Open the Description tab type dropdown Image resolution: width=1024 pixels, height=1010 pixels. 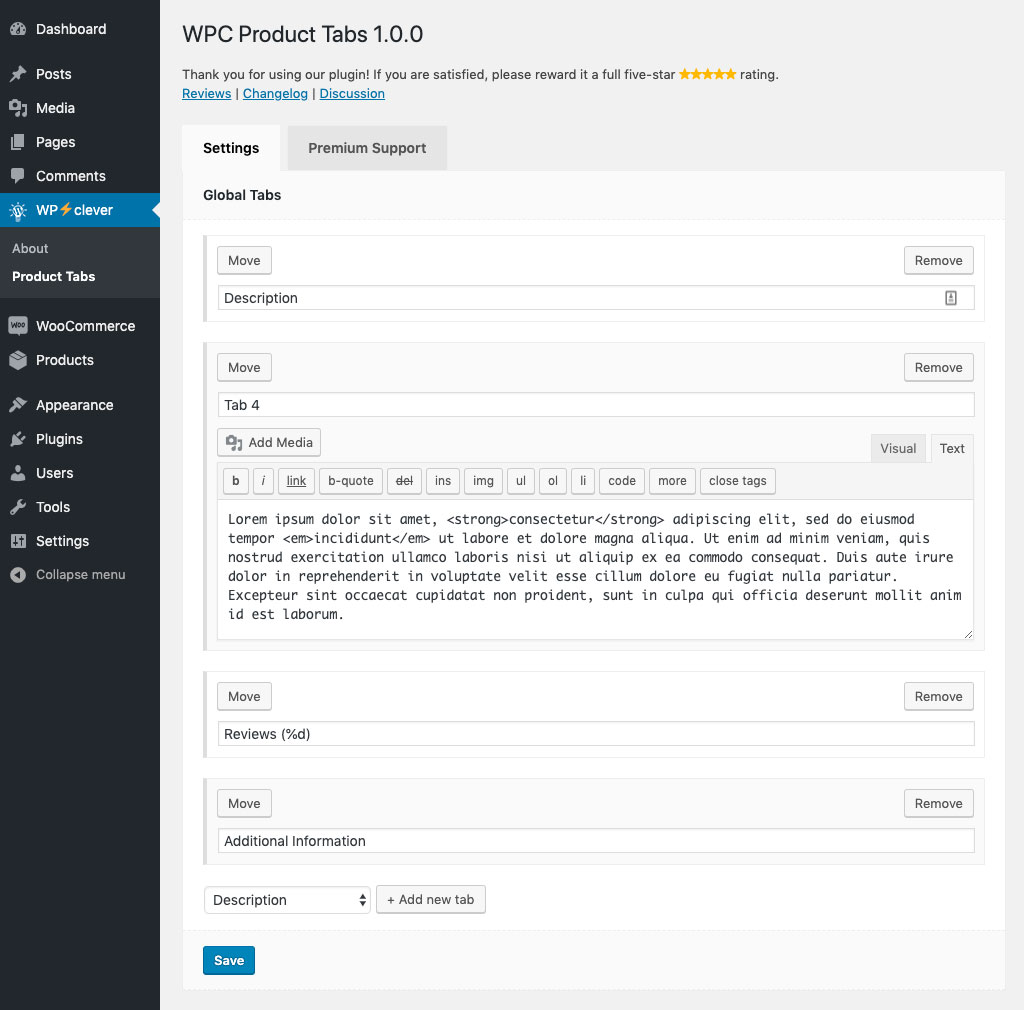click(x=287, y=900)
